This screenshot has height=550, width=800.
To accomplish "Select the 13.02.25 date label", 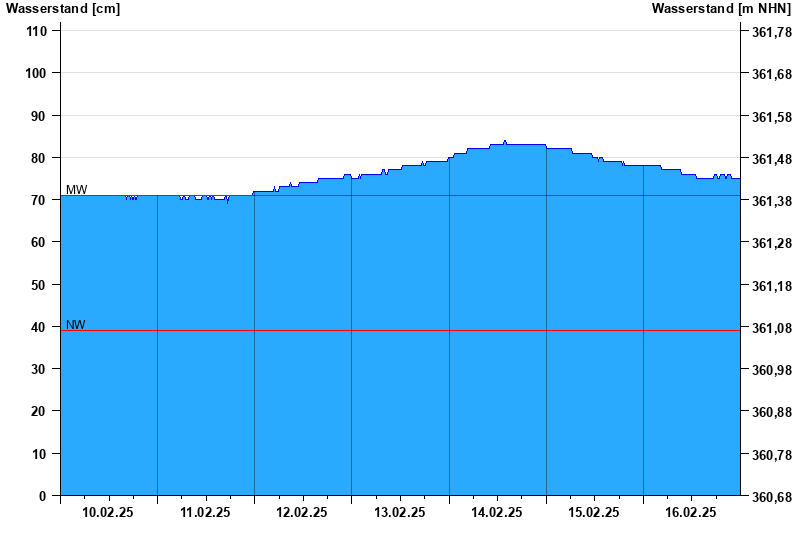I will click(x=399, y=513).
